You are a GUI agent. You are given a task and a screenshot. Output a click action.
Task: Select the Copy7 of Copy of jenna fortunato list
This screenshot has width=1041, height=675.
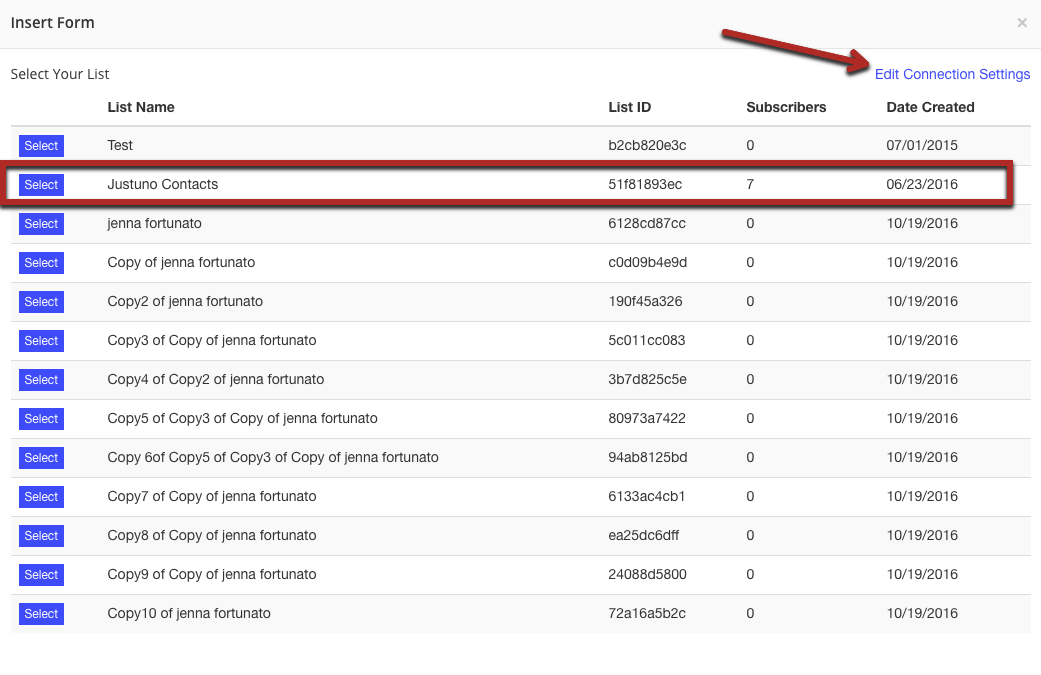click(40, 496)
